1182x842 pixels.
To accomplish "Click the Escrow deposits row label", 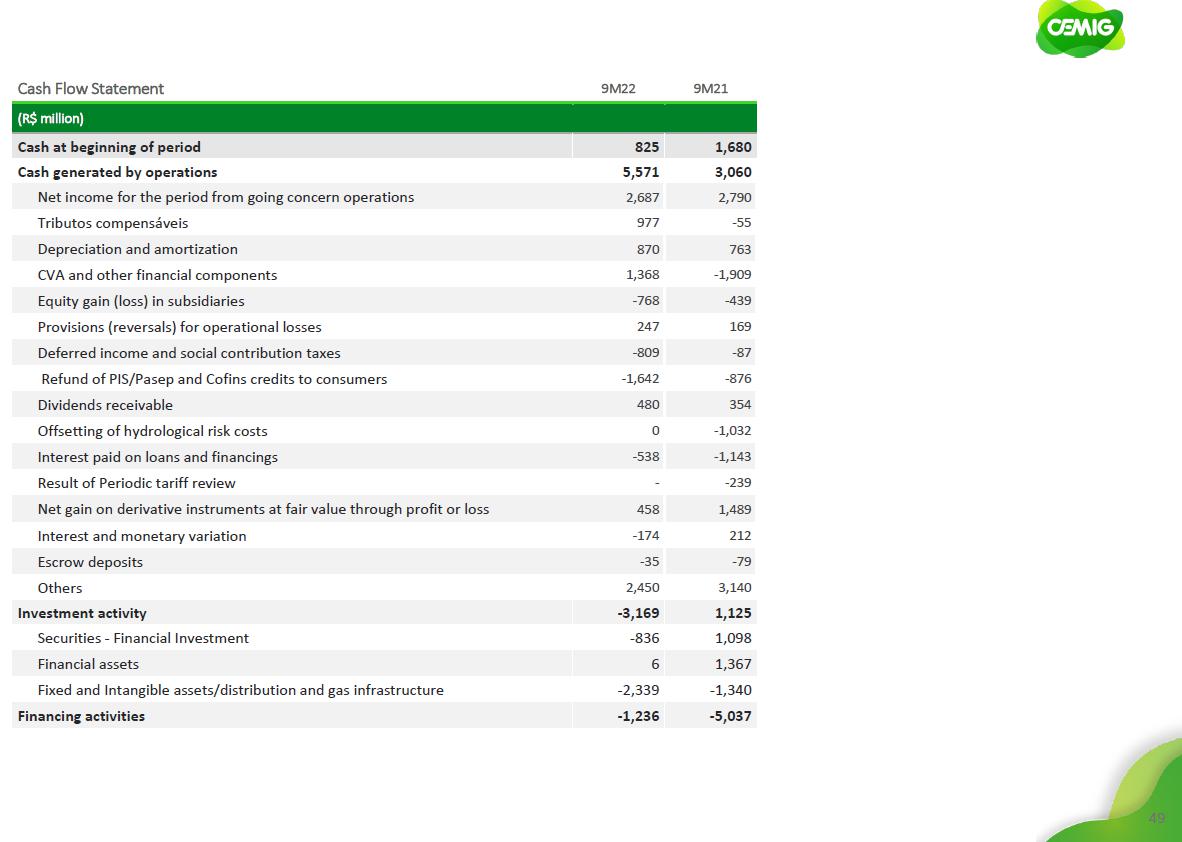I will 90,562.
